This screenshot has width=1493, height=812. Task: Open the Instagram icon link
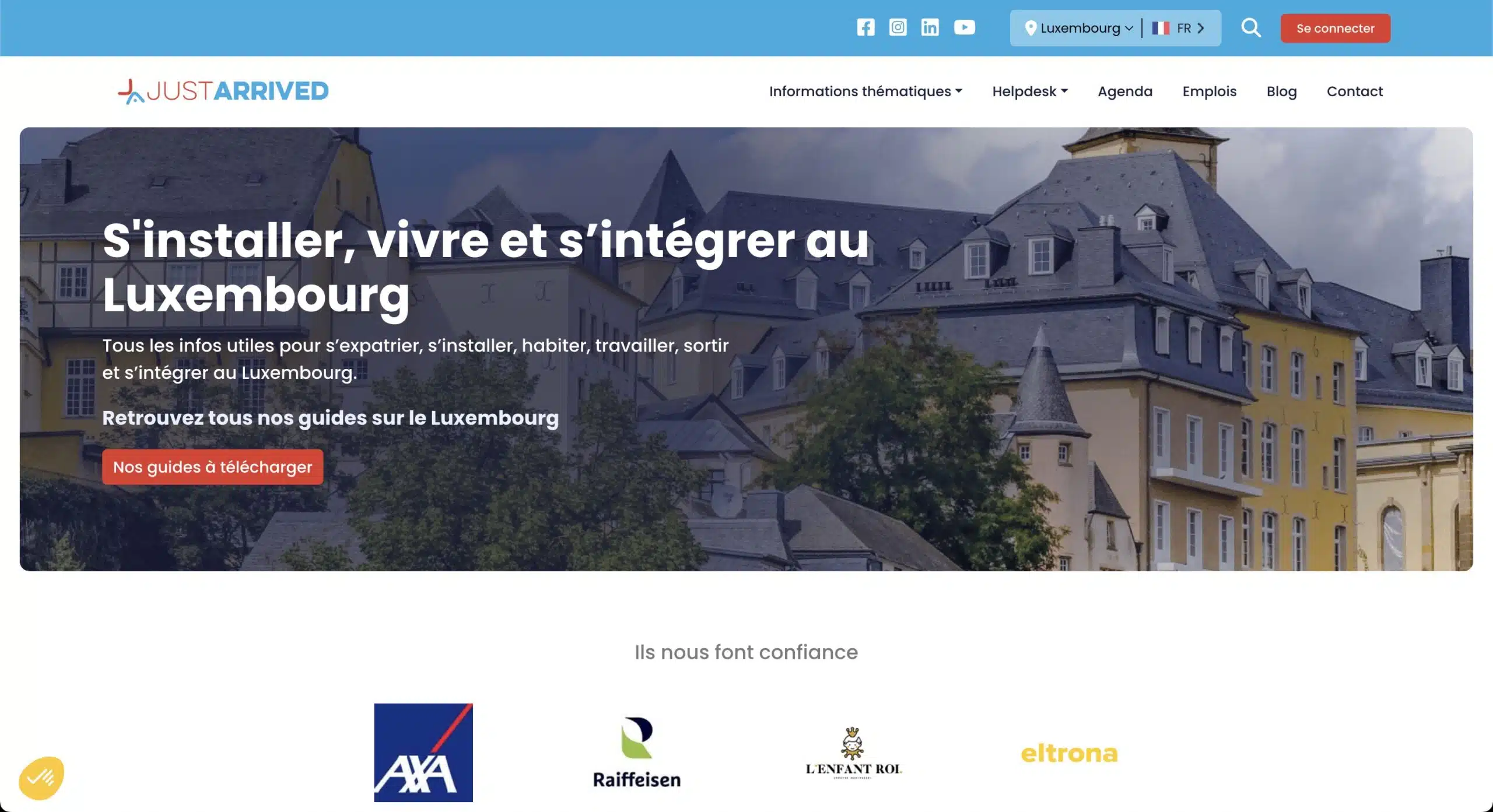tap(898, 27)
